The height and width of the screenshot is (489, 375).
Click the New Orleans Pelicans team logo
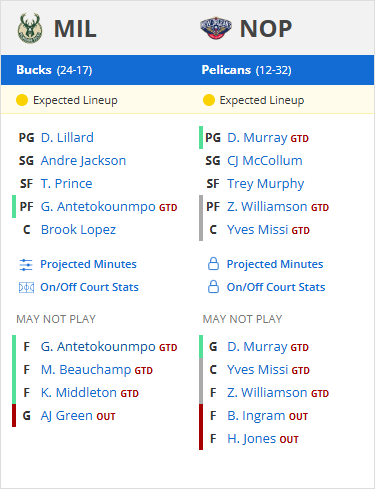[x=216, y=28]
